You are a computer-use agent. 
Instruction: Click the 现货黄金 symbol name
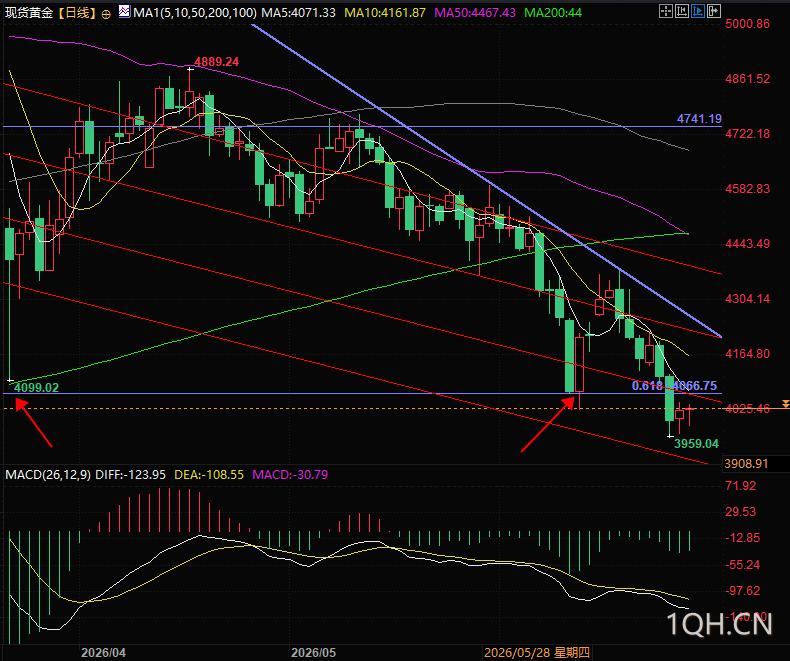click(x=29, y=13)
